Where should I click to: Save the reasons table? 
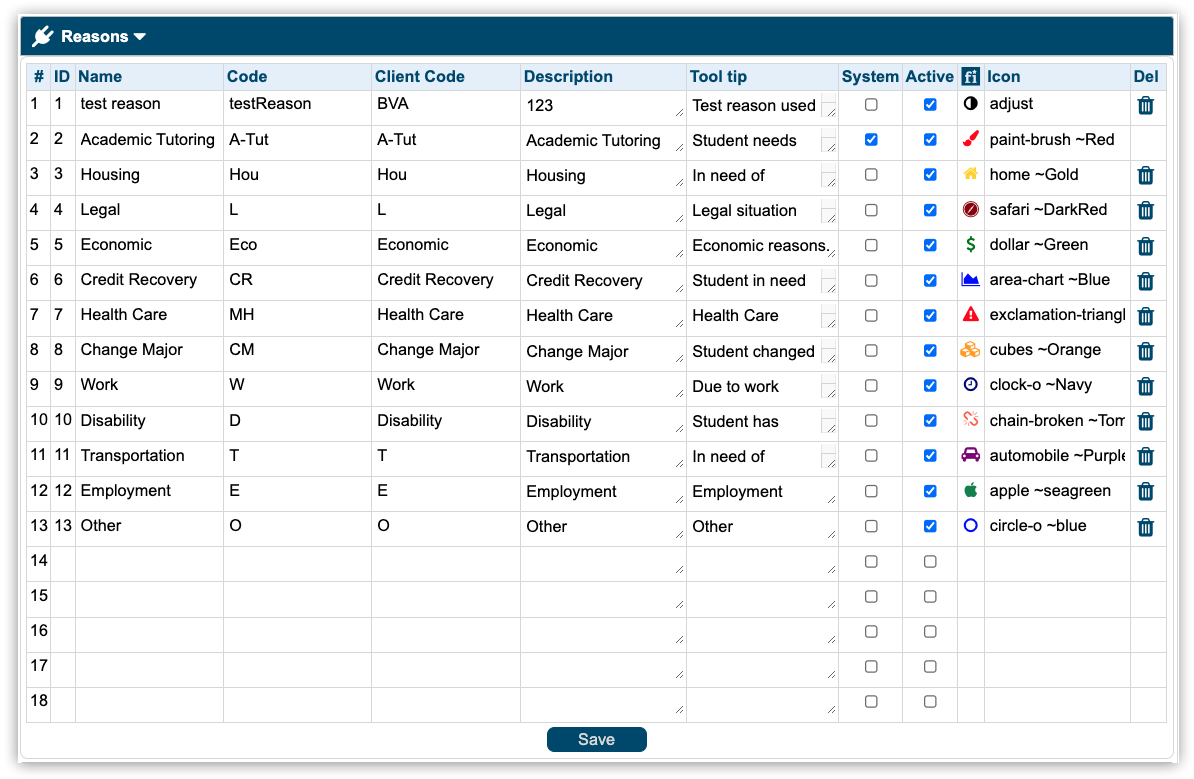(x=596, y=740)
